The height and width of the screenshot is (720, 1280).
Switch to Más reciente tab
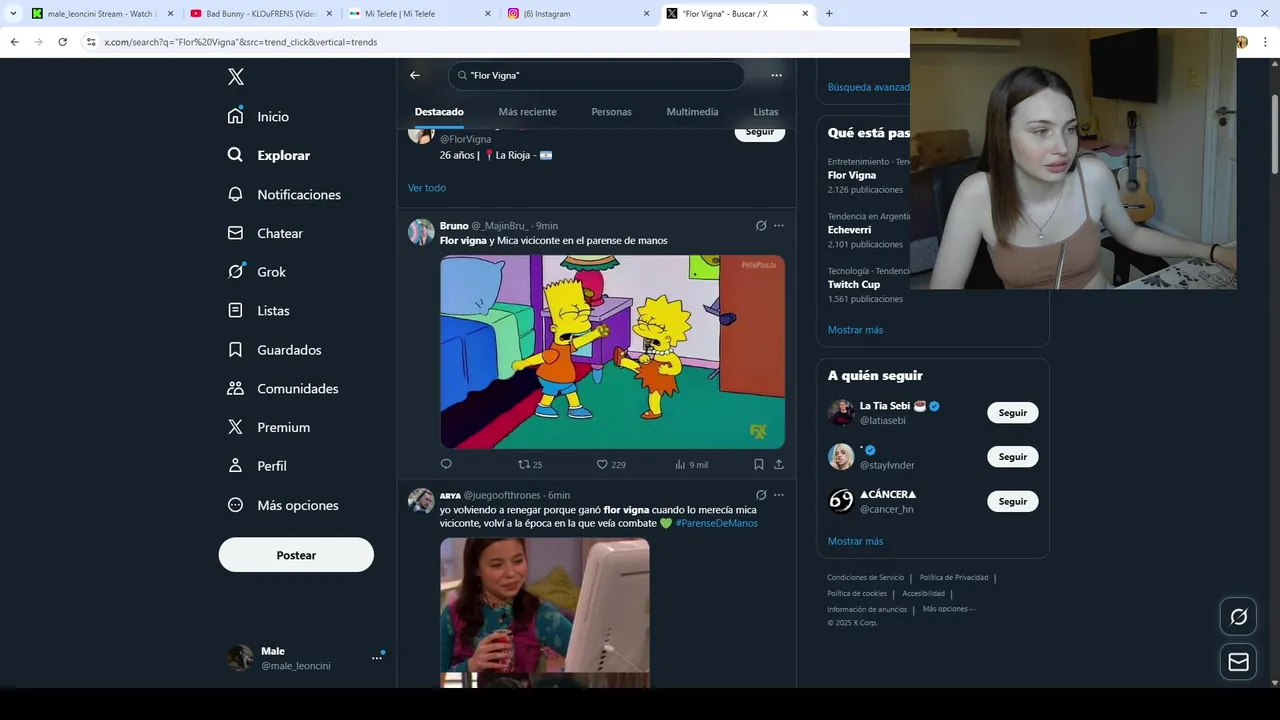click(x=527, y=112)
